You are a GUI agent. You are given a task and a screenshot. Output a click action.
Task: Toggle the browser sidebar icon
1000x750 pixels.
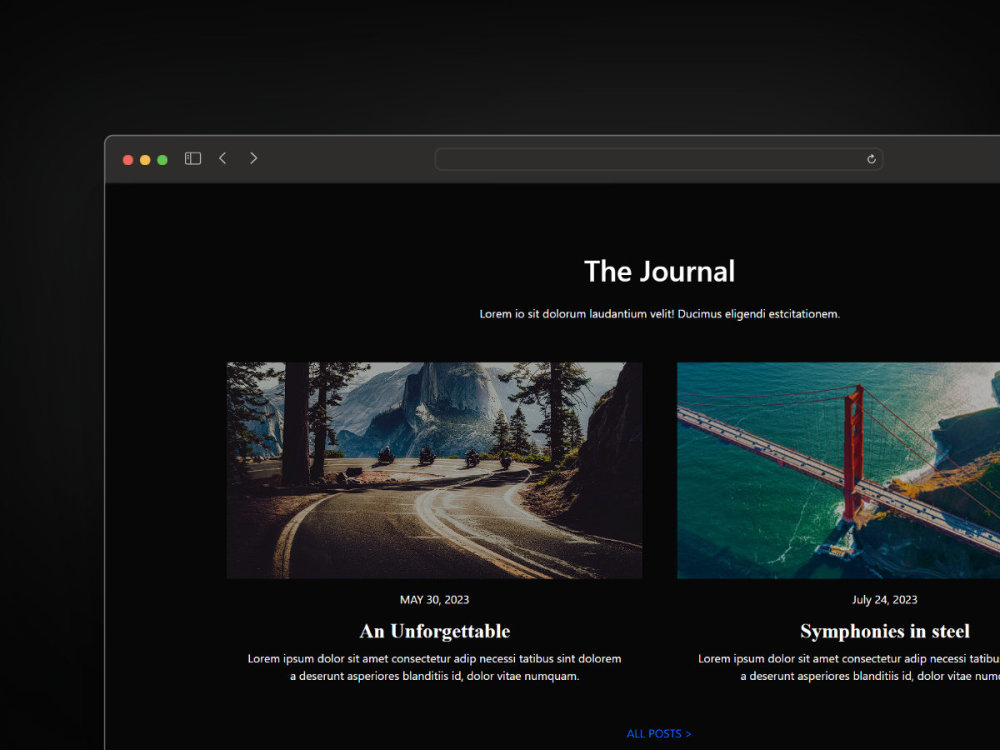pyautogui.click(x=193, y=158)
